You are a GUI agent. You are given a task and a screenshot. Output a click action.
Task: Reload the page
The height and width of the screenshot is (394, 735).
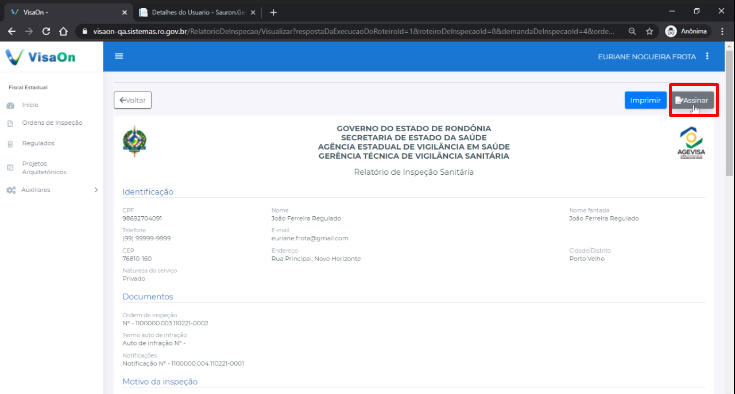click(x=46, y=31)
